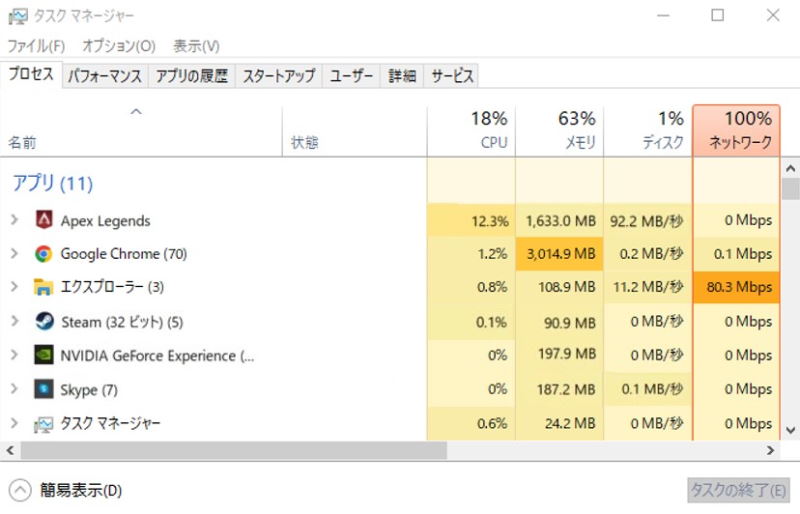Click the horizontal scrollbar right arrow
The height and width of the screenshot is (514, 800).
point(770,450)
